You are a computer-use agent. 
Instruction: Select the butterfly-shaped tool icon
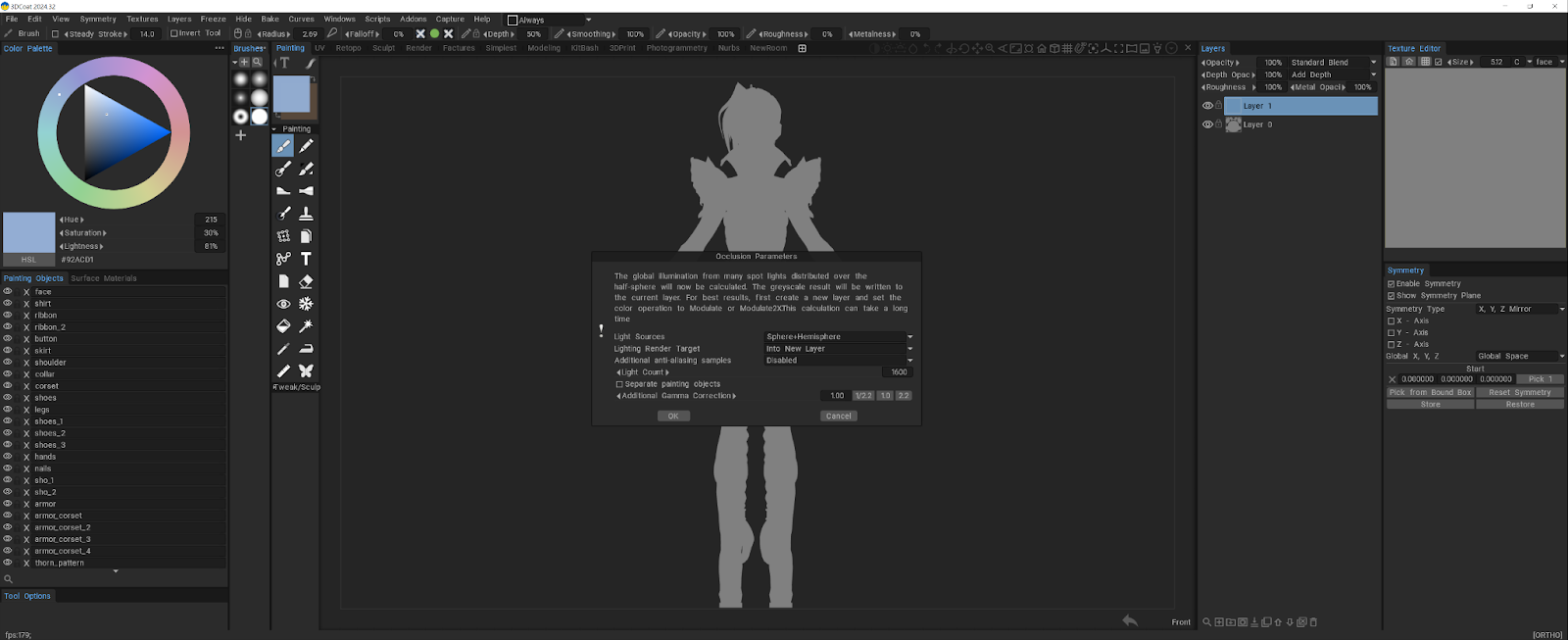306,371
